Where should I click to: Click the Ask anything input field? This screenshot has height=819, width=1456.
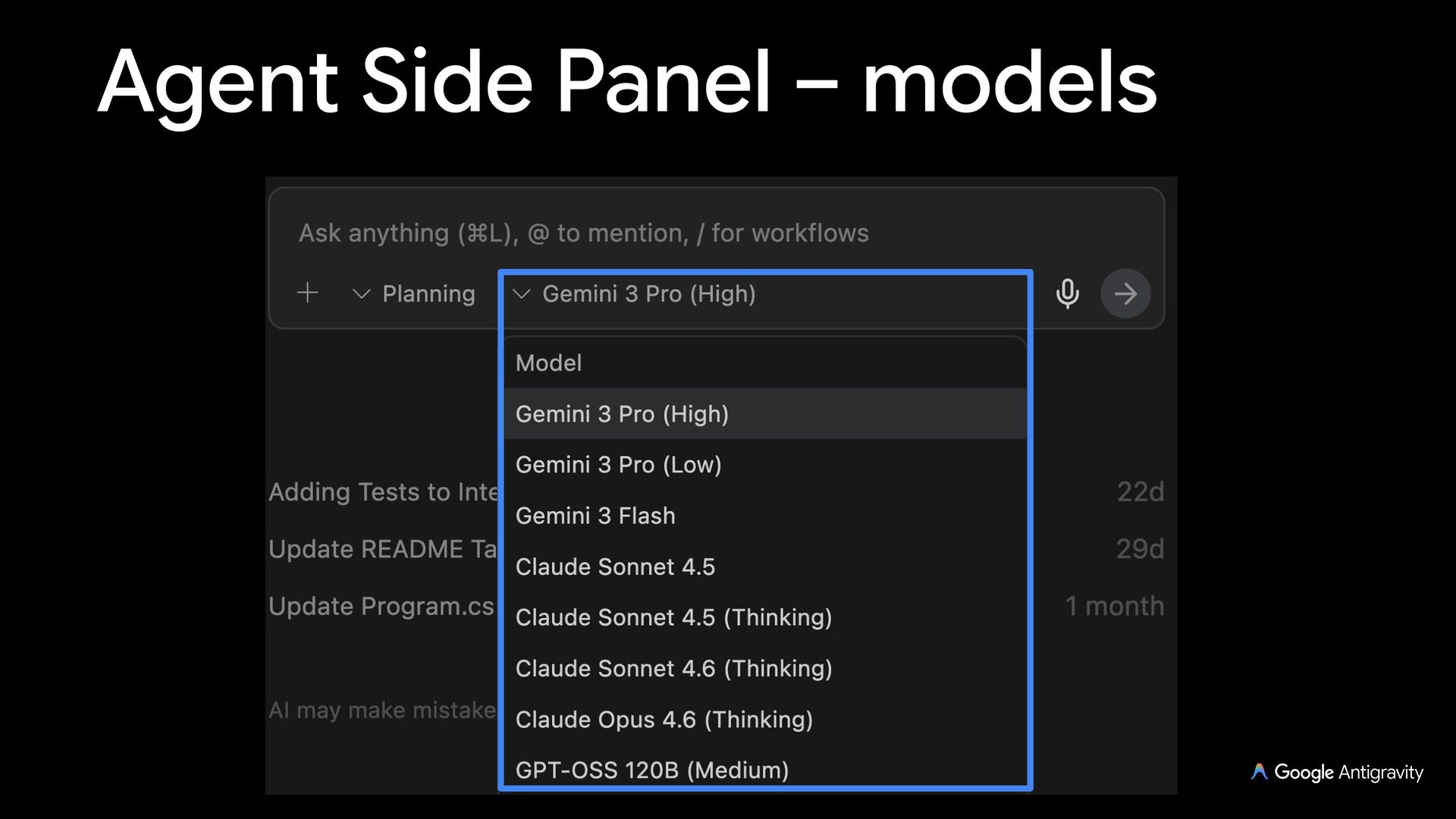click(x=583, y=233)
